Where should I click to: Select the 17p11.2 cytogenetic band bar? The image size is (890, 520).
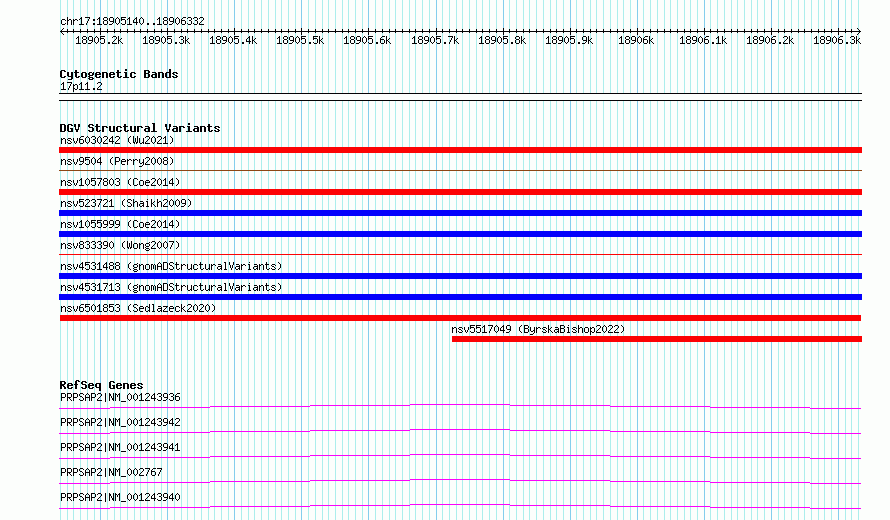pos(460,97)
